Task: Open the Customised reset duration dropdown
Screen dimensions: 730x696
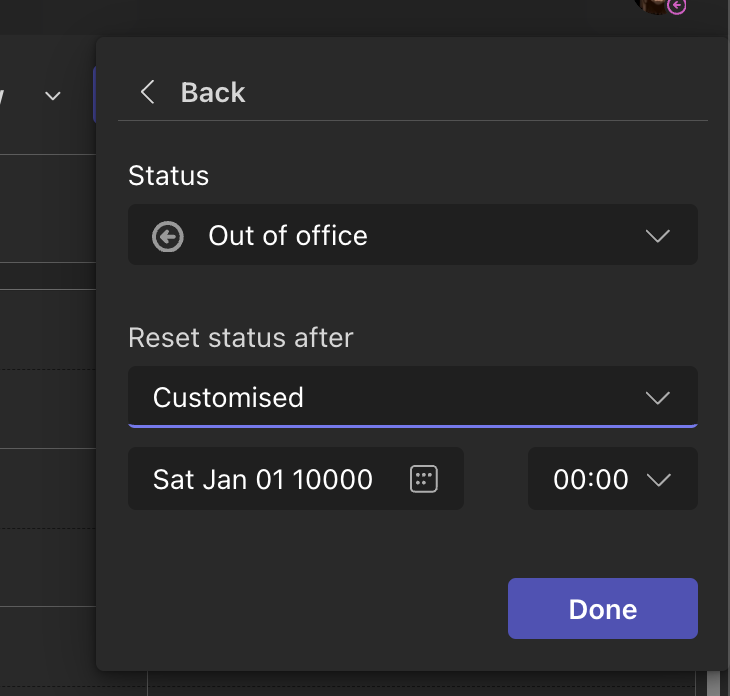Action: click(x=412, y=397)
